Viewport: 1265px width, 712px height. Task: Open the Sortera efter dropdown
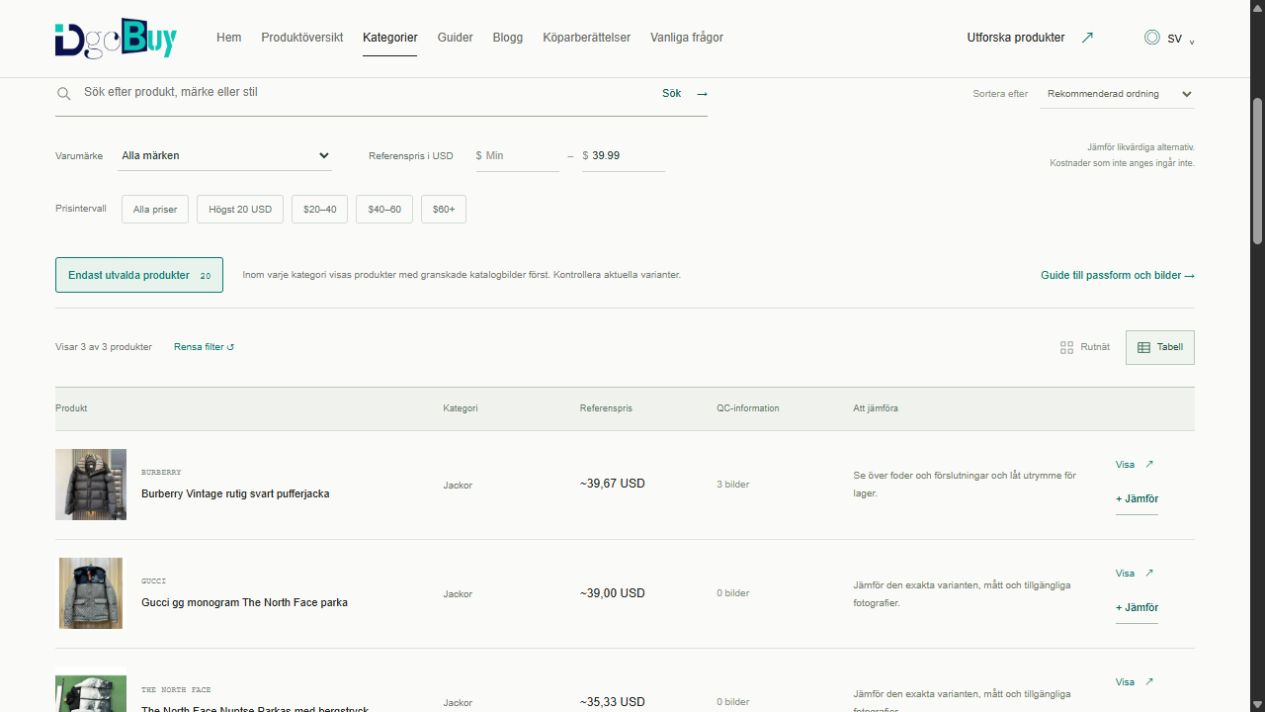[1117, 94]
